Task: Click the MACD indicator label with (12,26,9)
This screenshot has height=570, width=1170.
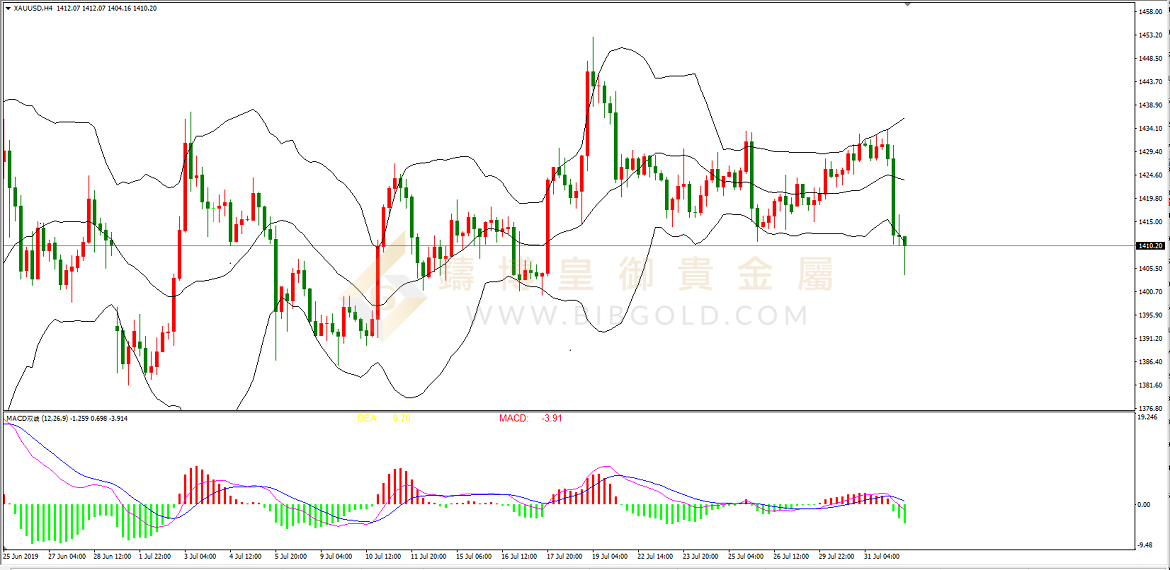Action: tap(66, 419)
